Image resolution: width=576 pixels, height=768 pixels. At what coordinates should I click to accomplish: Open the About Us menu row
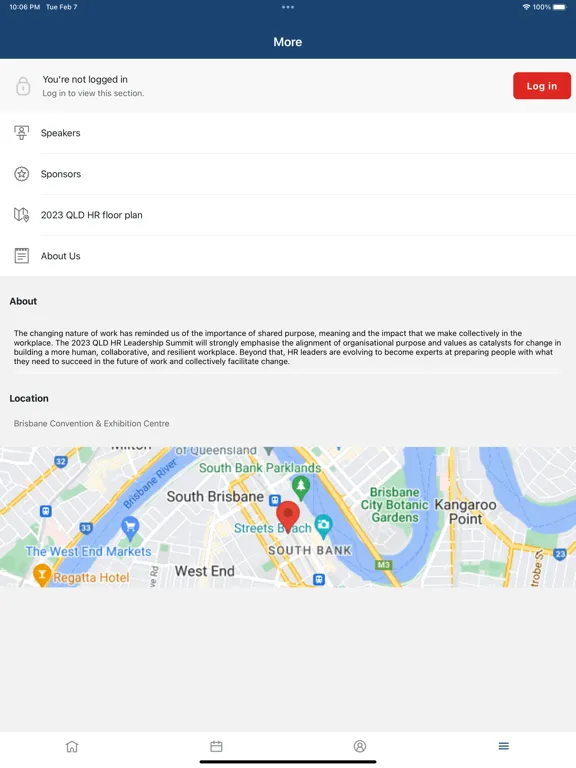click(x=288, y=256)
